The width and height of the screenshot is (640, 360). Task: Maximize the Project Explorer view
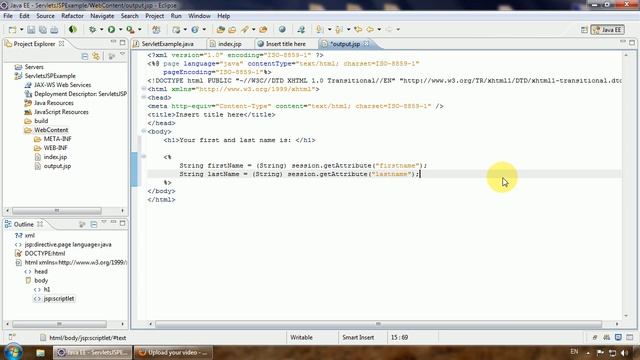coord(122,42)
